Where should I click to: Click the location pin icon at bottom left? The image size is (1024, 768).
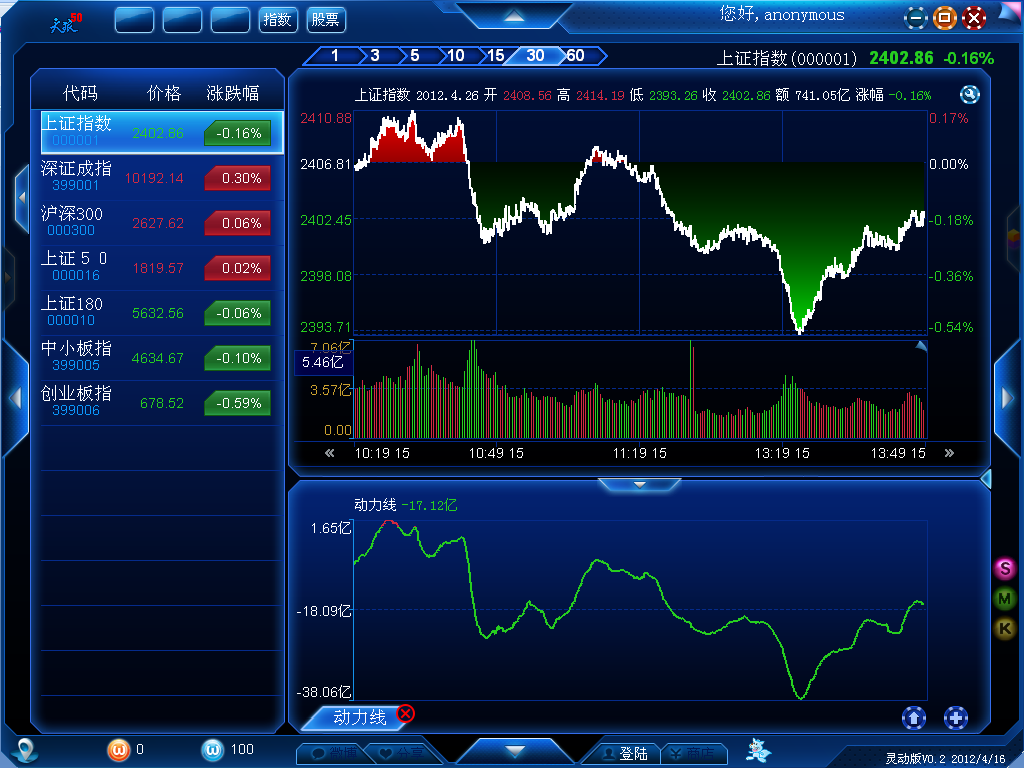[x=25, y=750]
